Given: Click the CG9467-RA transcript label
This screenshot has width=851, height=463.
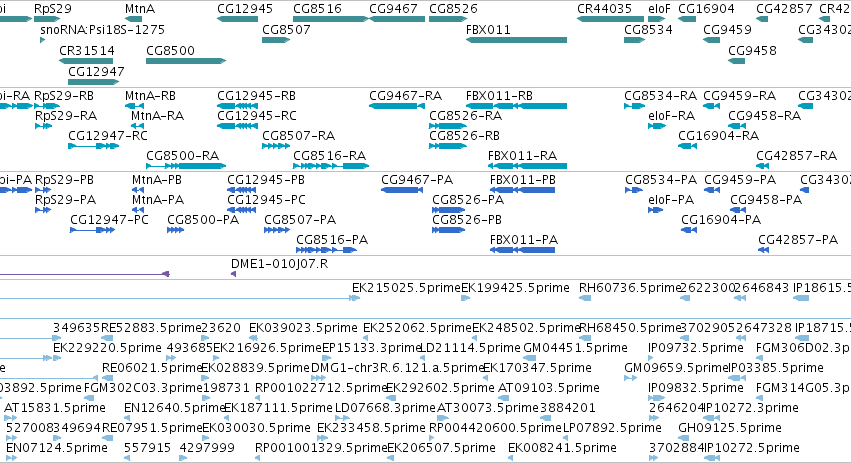Looking at the screenshot, I should [405, 96].
